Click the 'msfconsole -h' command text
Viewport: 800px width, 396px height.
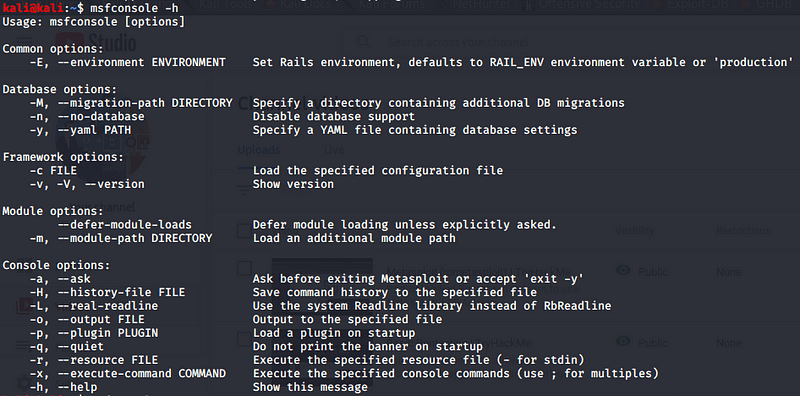[x=134, y=8]
